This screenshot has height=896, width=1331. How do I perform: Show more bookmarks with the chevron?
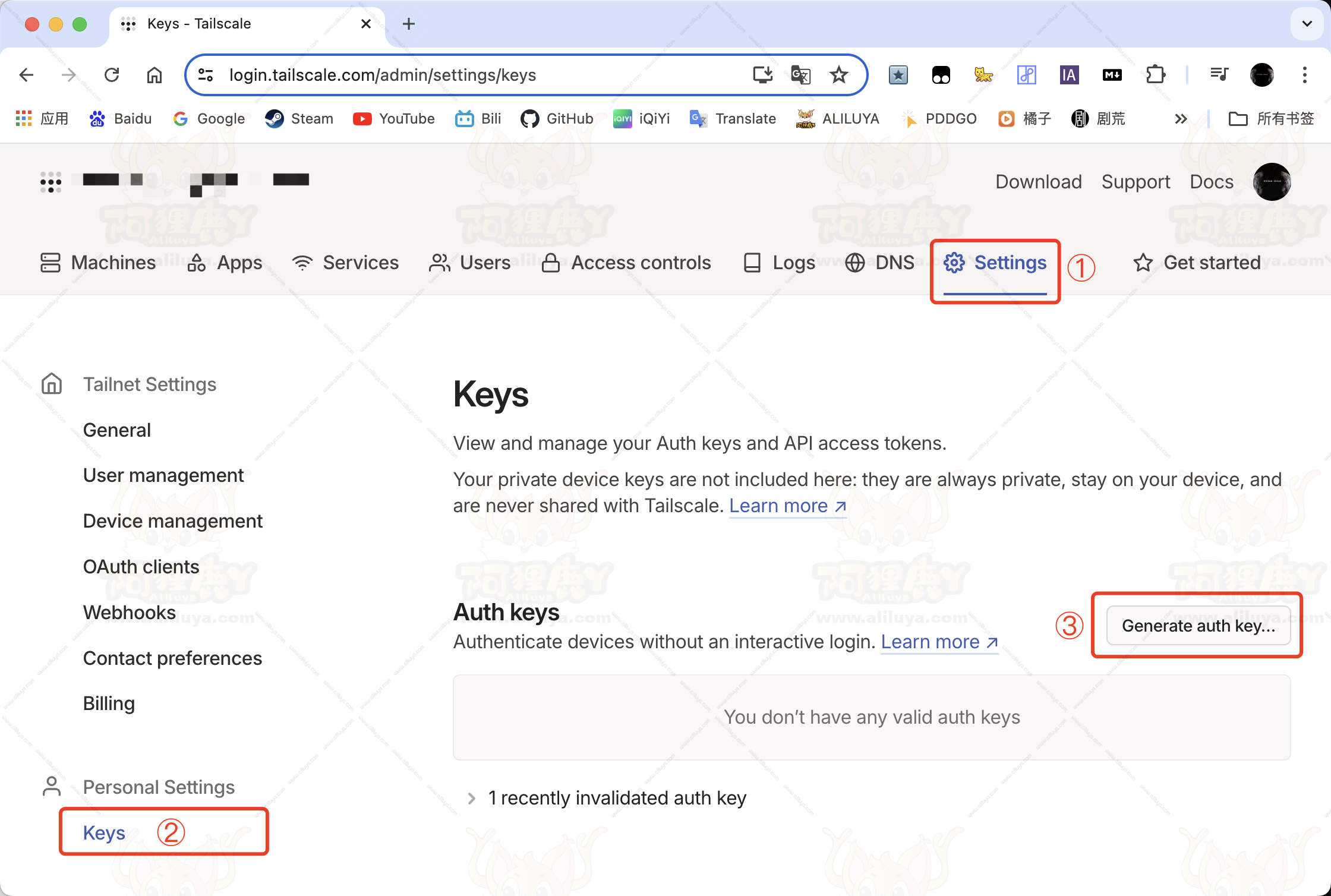coord(1181,119)
